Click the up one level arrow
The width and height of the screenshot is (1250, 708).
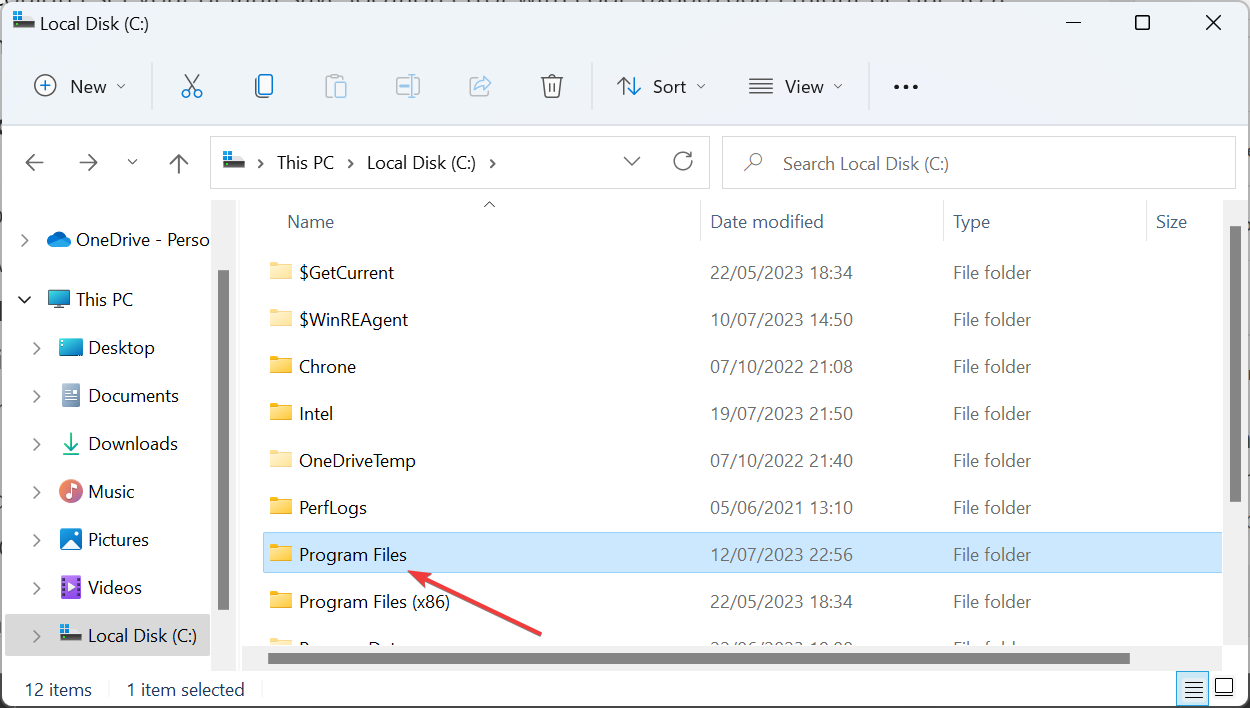(x=178, y=162)
